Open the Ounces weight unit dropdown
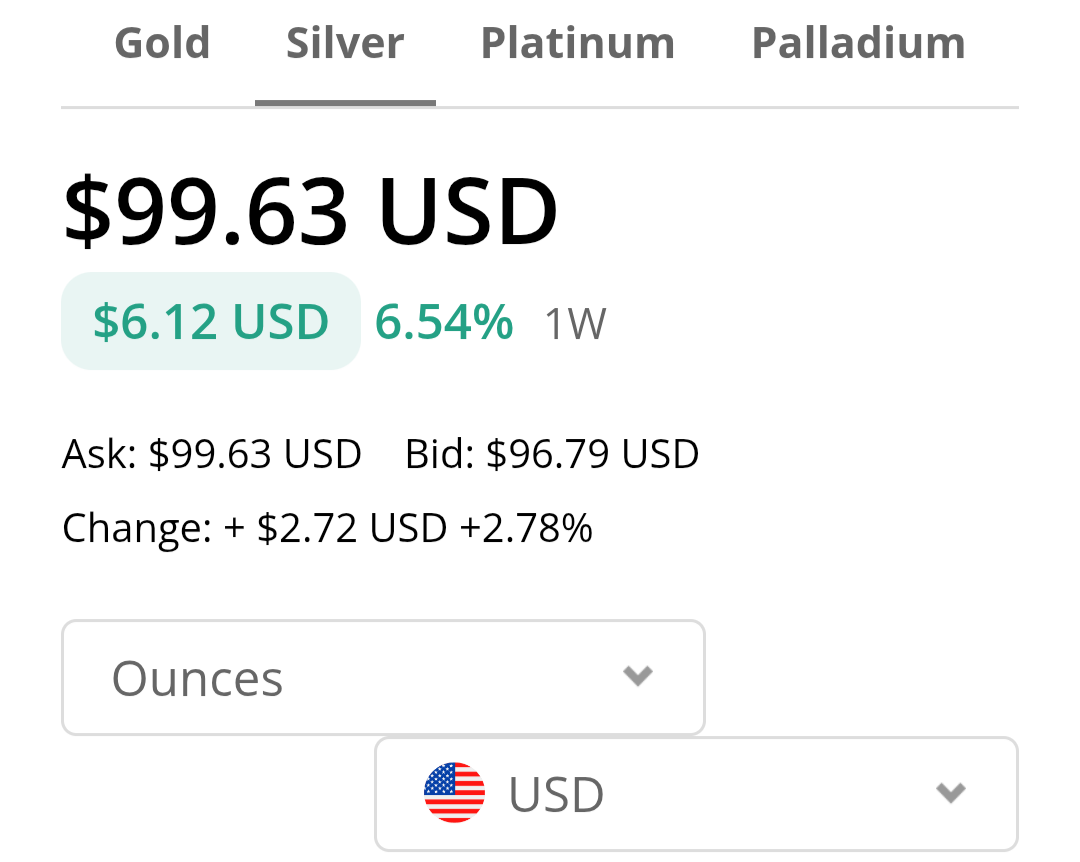The width and height of the screenshot is (1080, 862). pos(383,678)
